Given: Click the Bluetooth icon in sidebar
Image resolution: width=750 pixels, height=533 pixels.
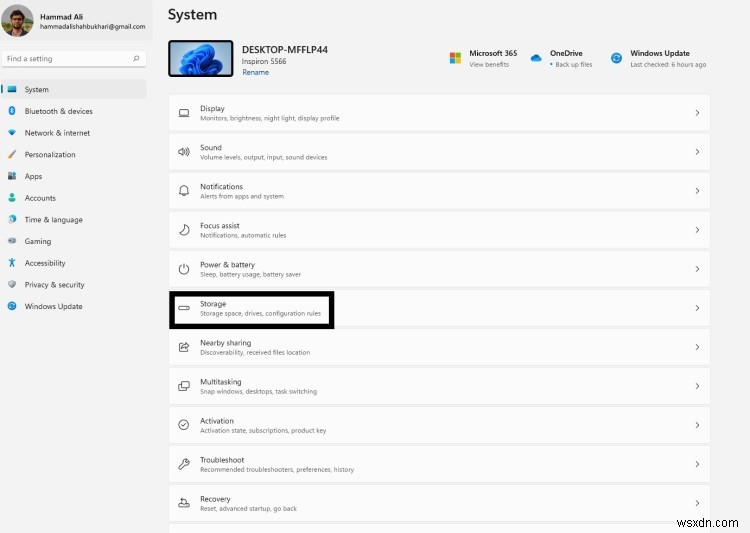Looking at the screenshot, I should [12, 111].
